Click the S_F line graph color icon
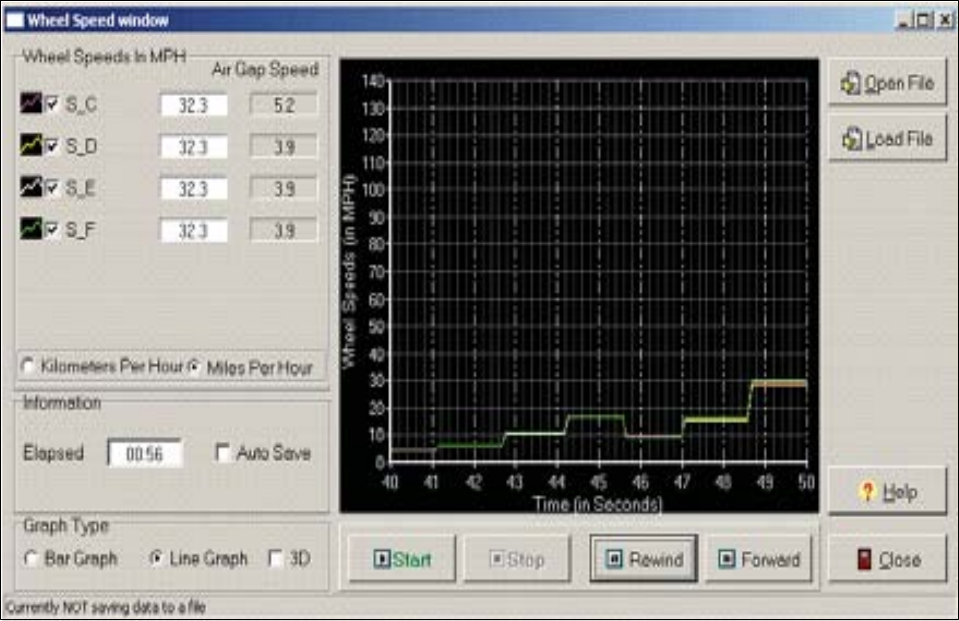 [31, 228]
